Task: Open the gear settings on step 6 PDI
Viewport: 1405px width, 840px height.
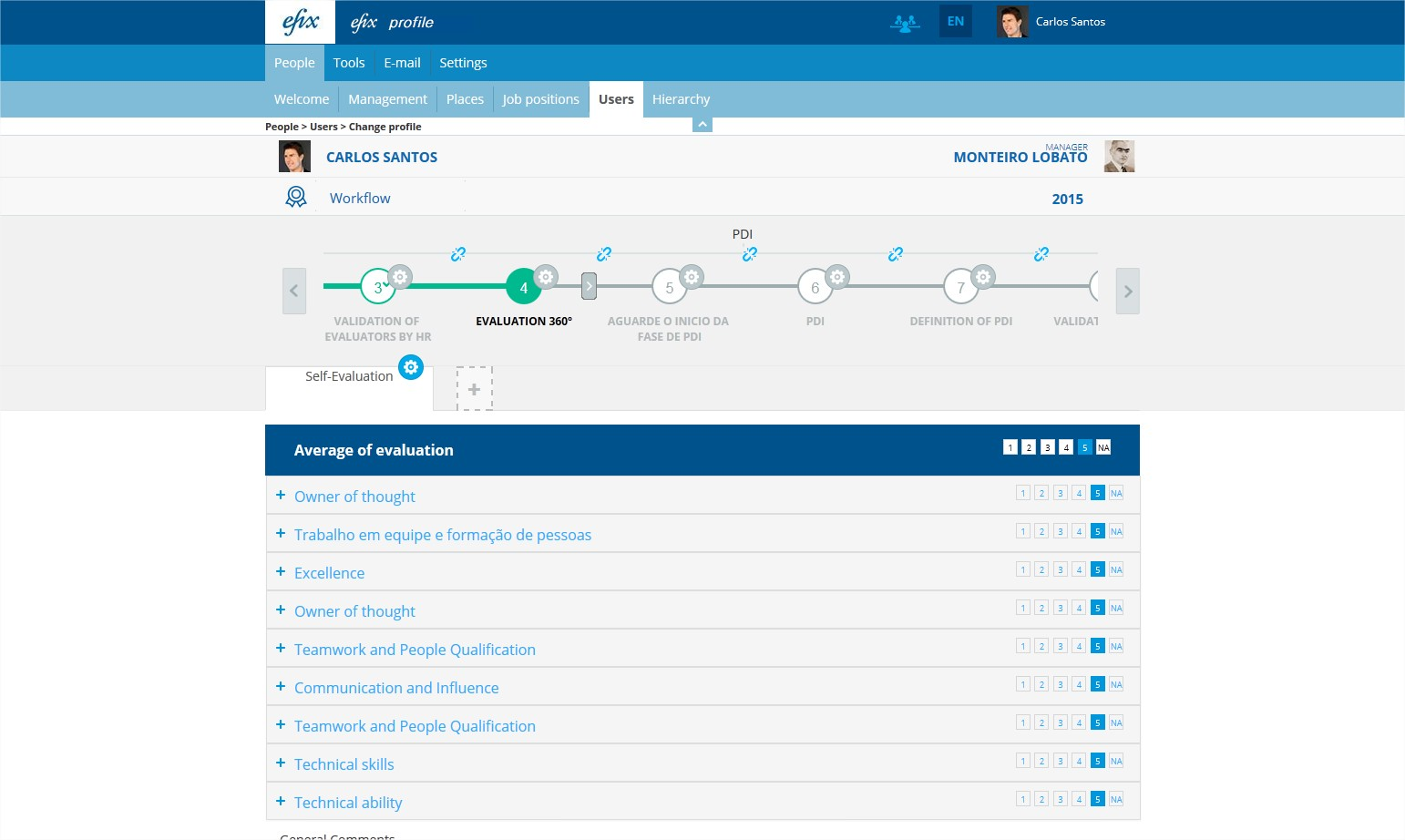Action: pyautogui.click(x=837, y=276)
